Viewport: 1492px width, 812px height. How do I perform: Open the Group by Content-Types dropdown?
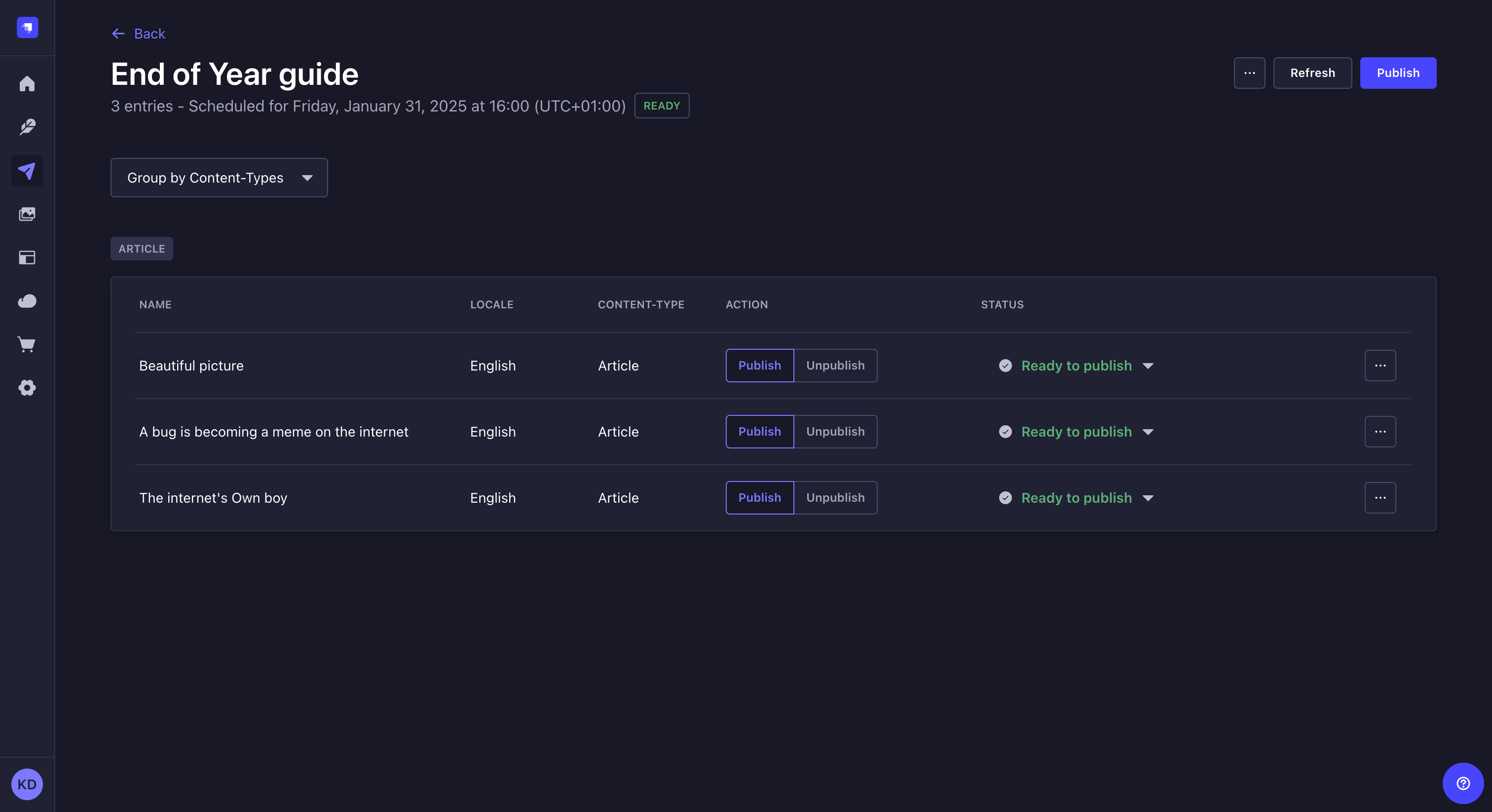[219, 178]
